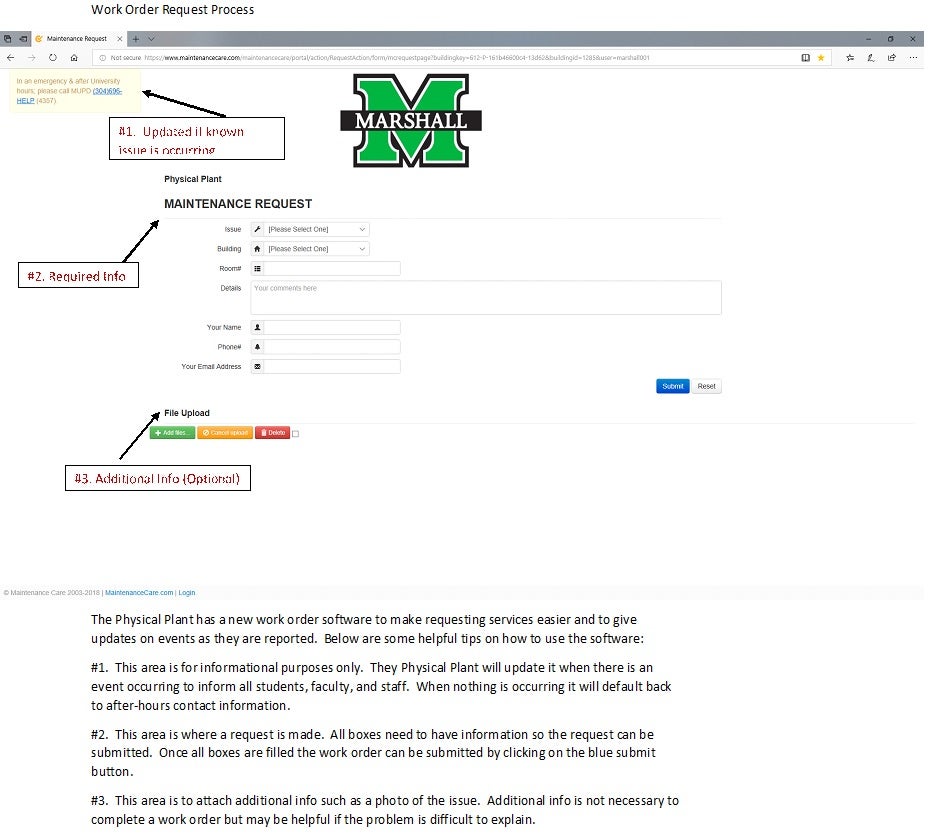Click the person icon beside Your Name

pyautogui.click(x=257, y=327)
